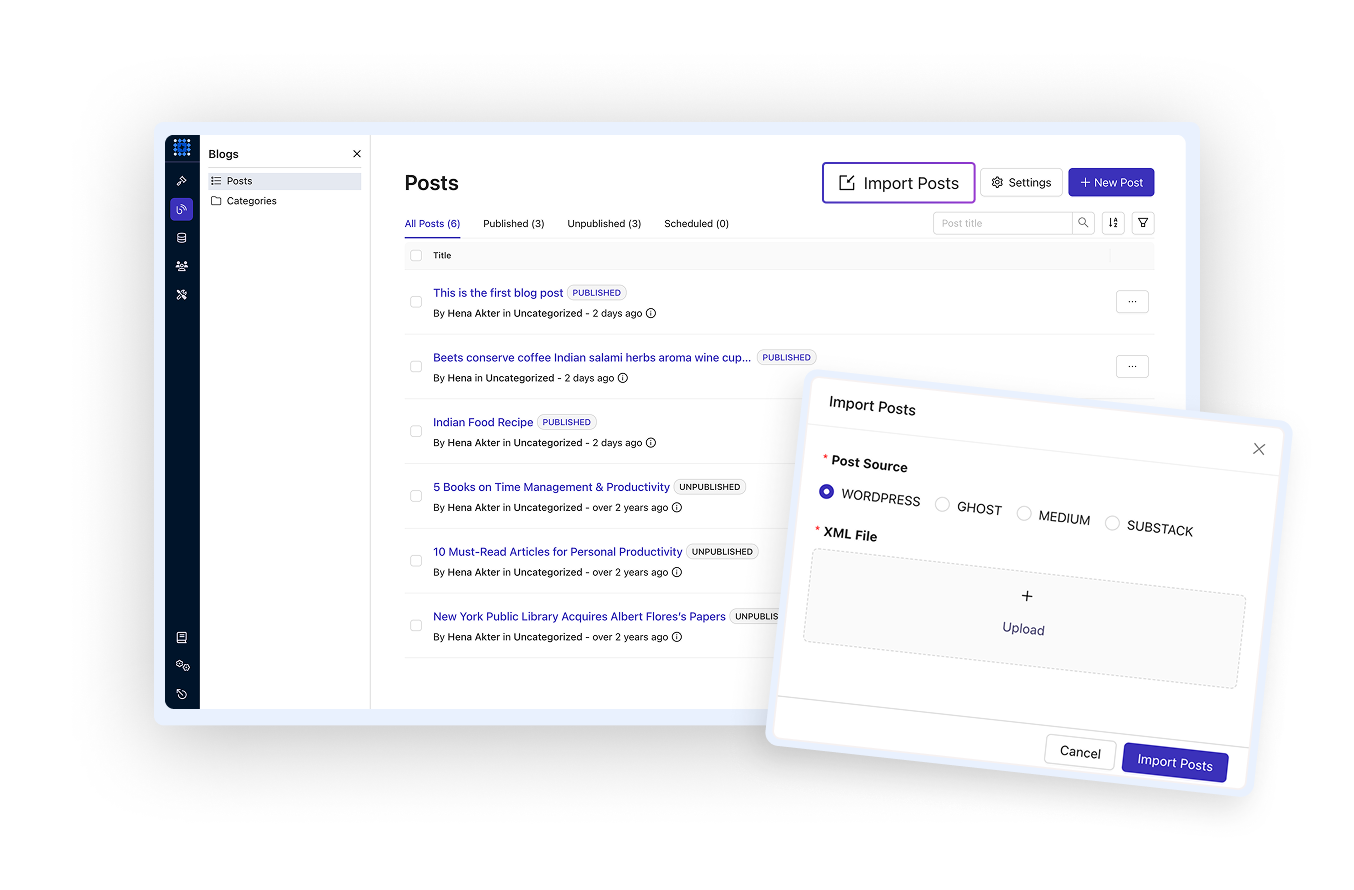Open the users group sidebar icon
This screenshot has height=890, width=1354.
(x=181, y=266)
